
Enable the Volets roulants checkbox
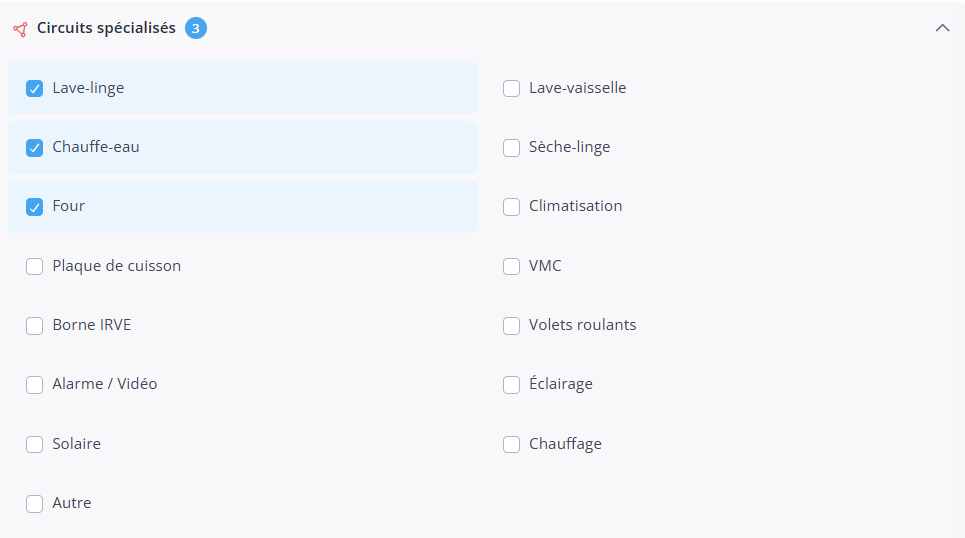[511, 326]
